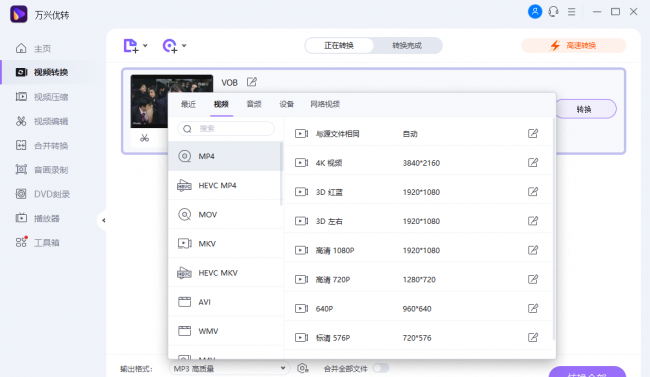650x377 pixels.
Task: Toggle the 合并全部文件 switch
Action: click(x=381, y=368)
